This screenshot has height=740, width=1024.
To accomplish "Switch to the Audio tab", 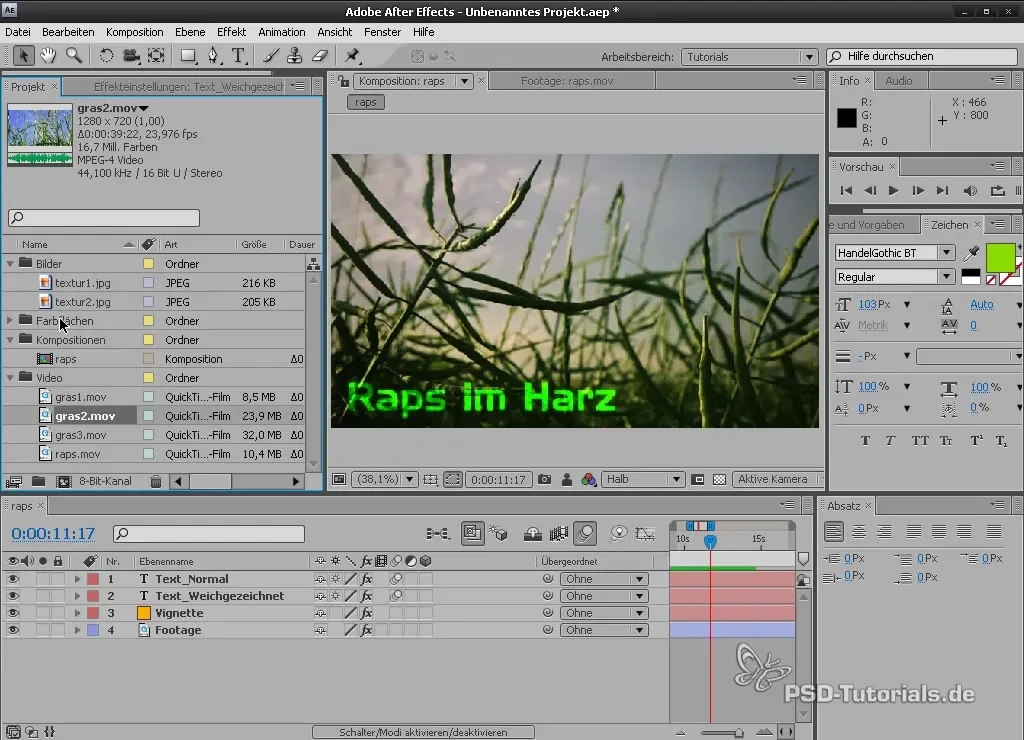I will click(x=899, y=81).
